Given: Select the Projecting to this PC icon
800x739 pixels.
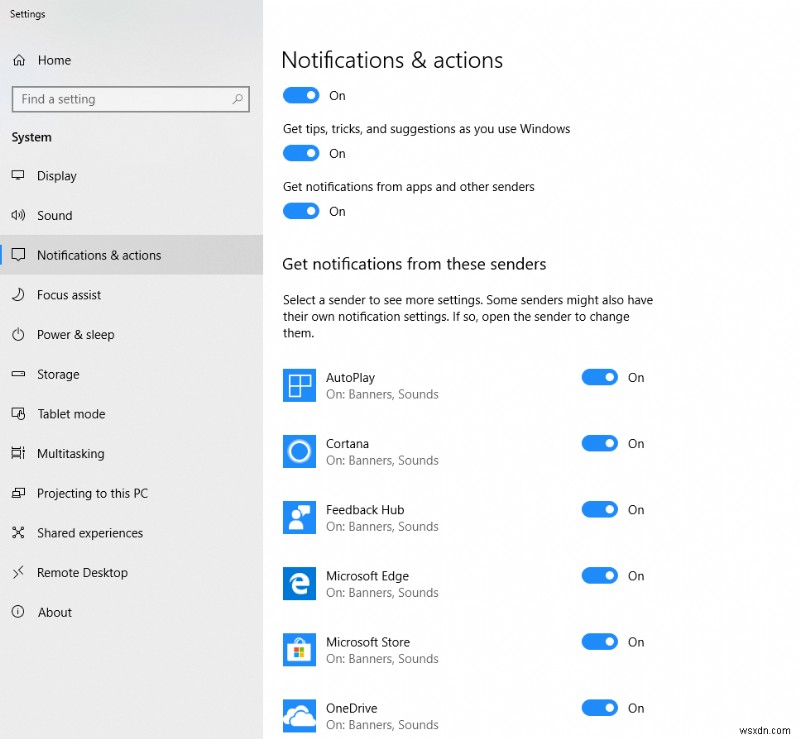Looking at the screenshot, I should (x=19, y=493).
